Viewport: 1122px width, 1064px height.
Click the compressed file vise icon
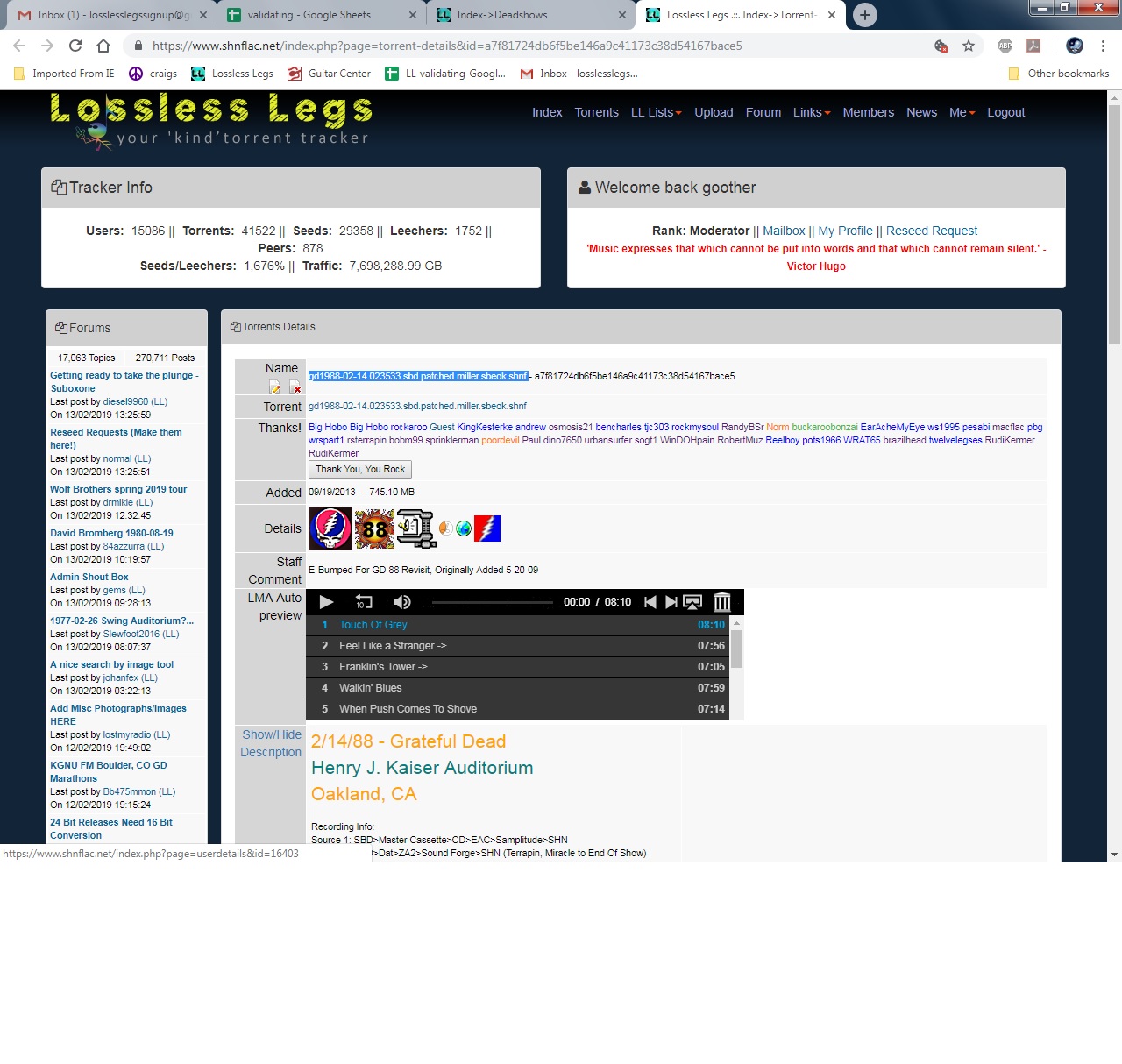point(416,528)
